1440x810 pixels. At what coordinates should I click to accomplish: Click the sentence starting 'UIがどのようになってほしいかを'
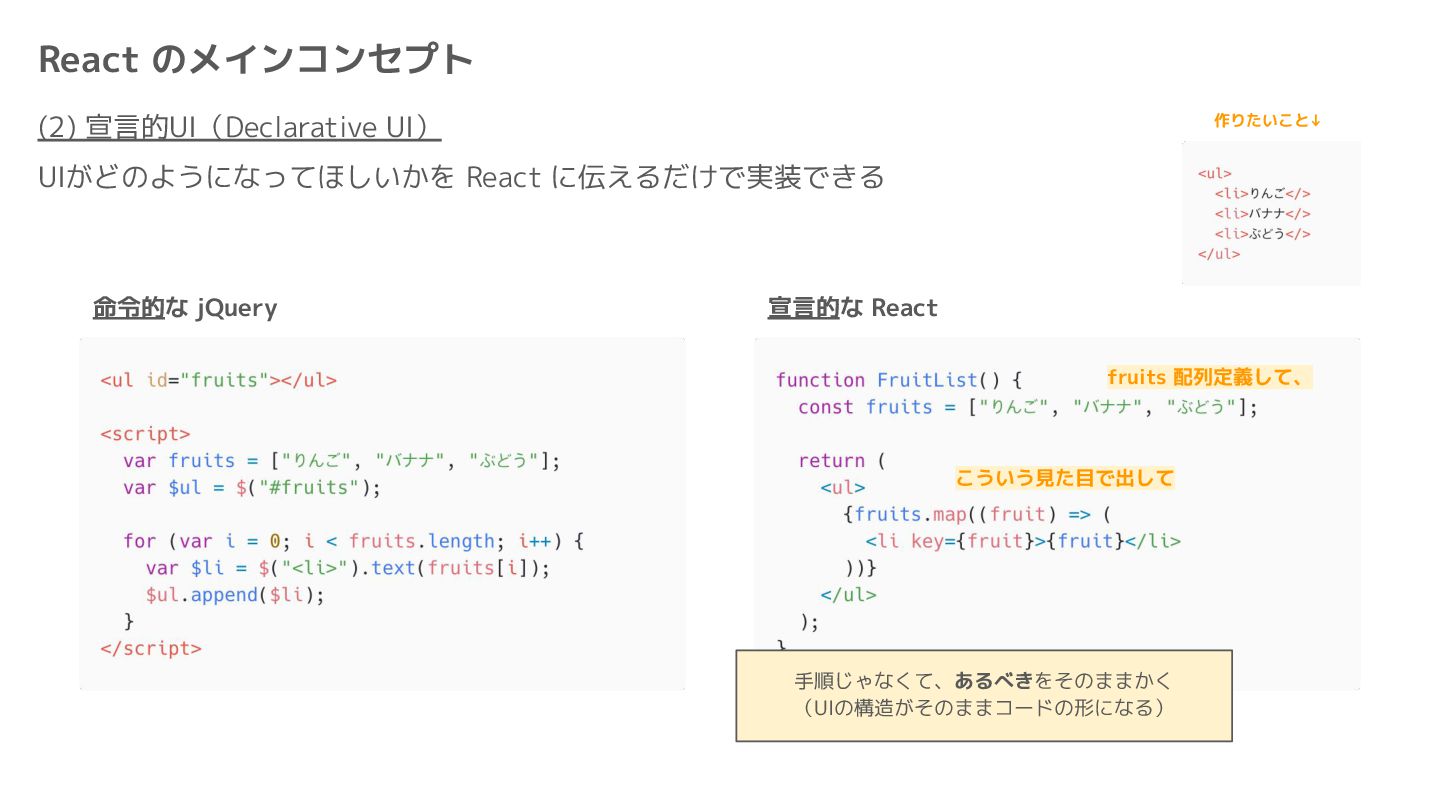pyautogui.click(x=461, y=177)
